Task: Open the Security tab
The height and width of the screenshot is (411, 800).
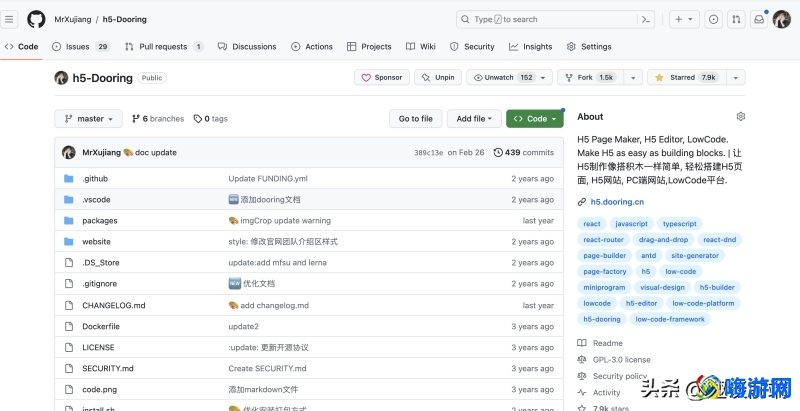Action: click(x=472, y=46)
